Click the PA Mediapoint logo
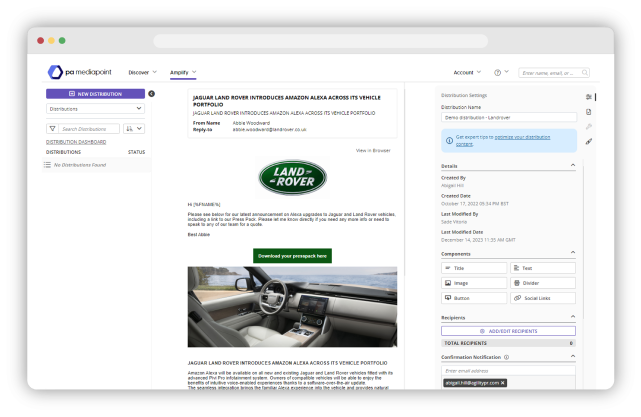This screenshot has height=417, width=641. pyautogui.click(x=79, y=72)
